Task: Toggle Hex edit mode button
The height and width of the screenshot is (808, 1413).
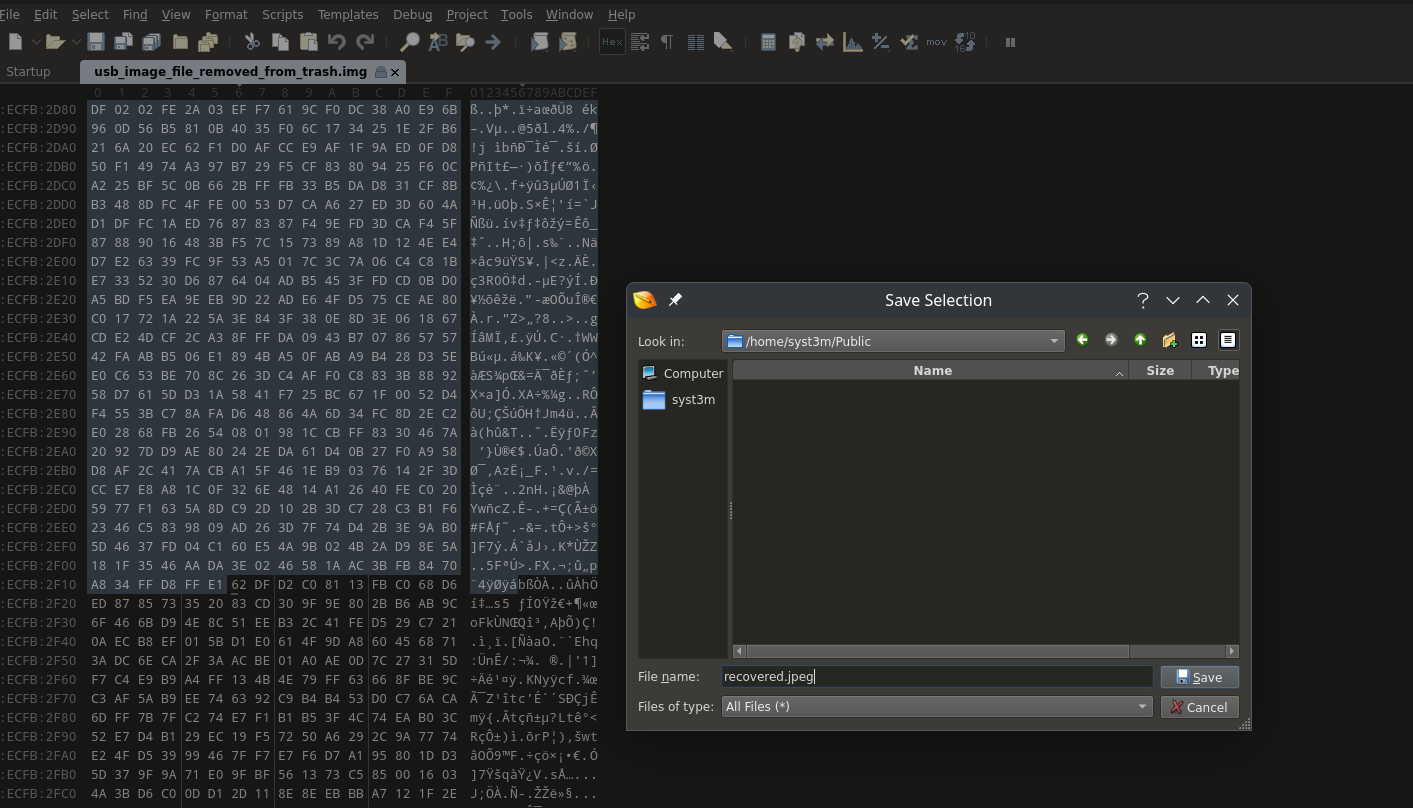Action: tap(612, 42)
